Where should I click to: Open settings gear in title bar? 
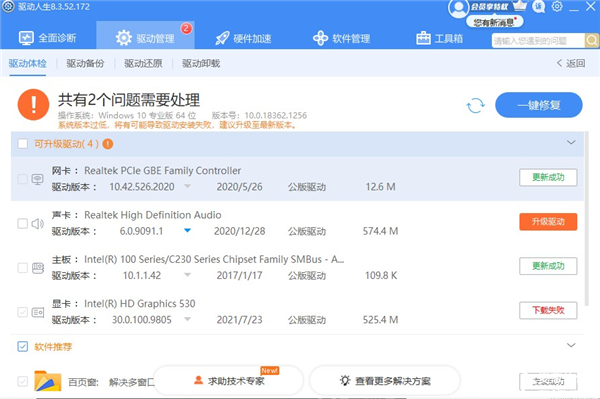coord(557,6)
